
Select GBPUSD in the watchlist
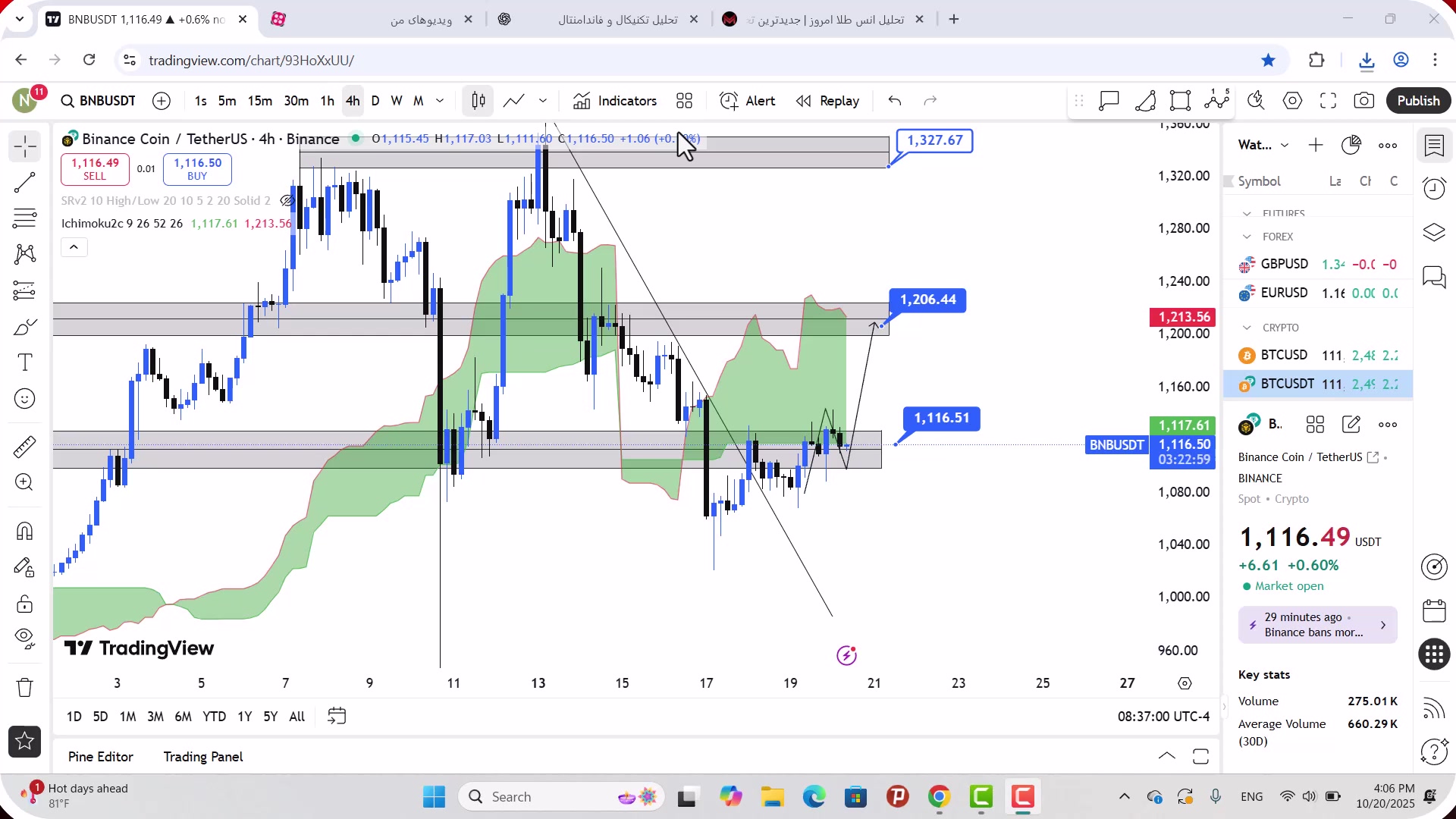tap(1318, 264)
